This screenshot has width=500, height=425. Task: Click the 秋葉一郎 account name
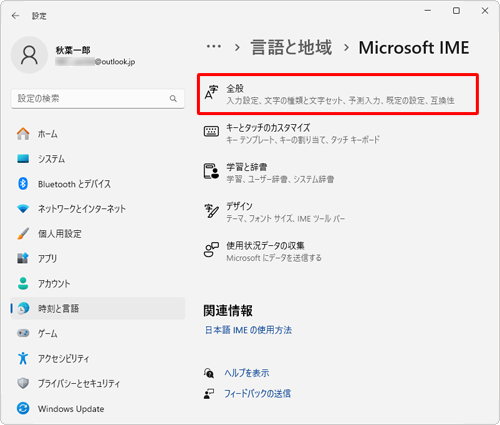click(x=73, y=50)
